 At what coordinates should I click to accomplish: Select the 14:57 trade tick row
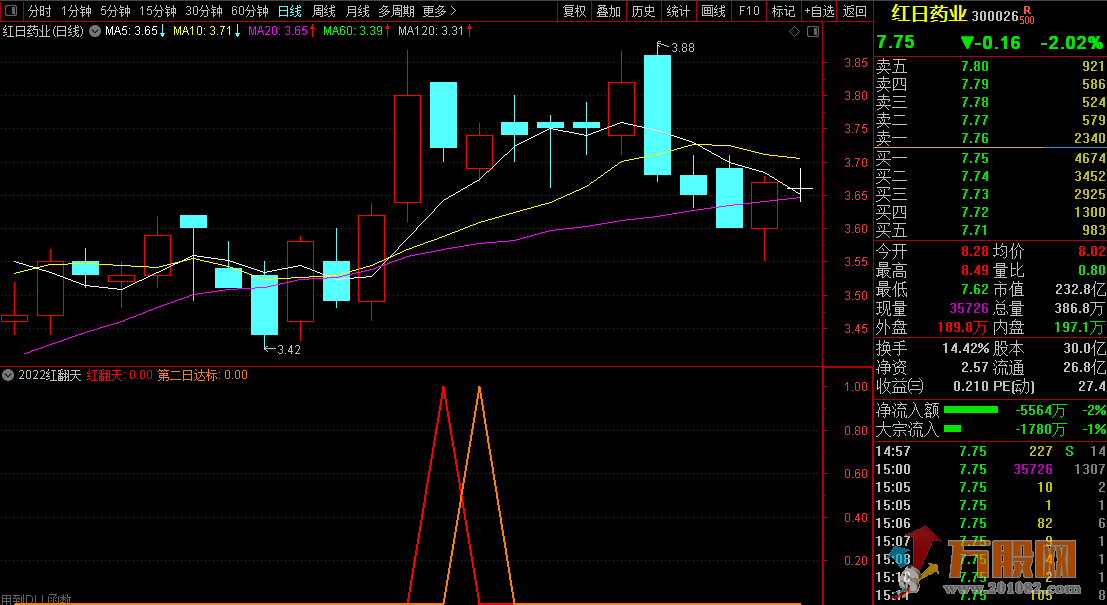990,451
